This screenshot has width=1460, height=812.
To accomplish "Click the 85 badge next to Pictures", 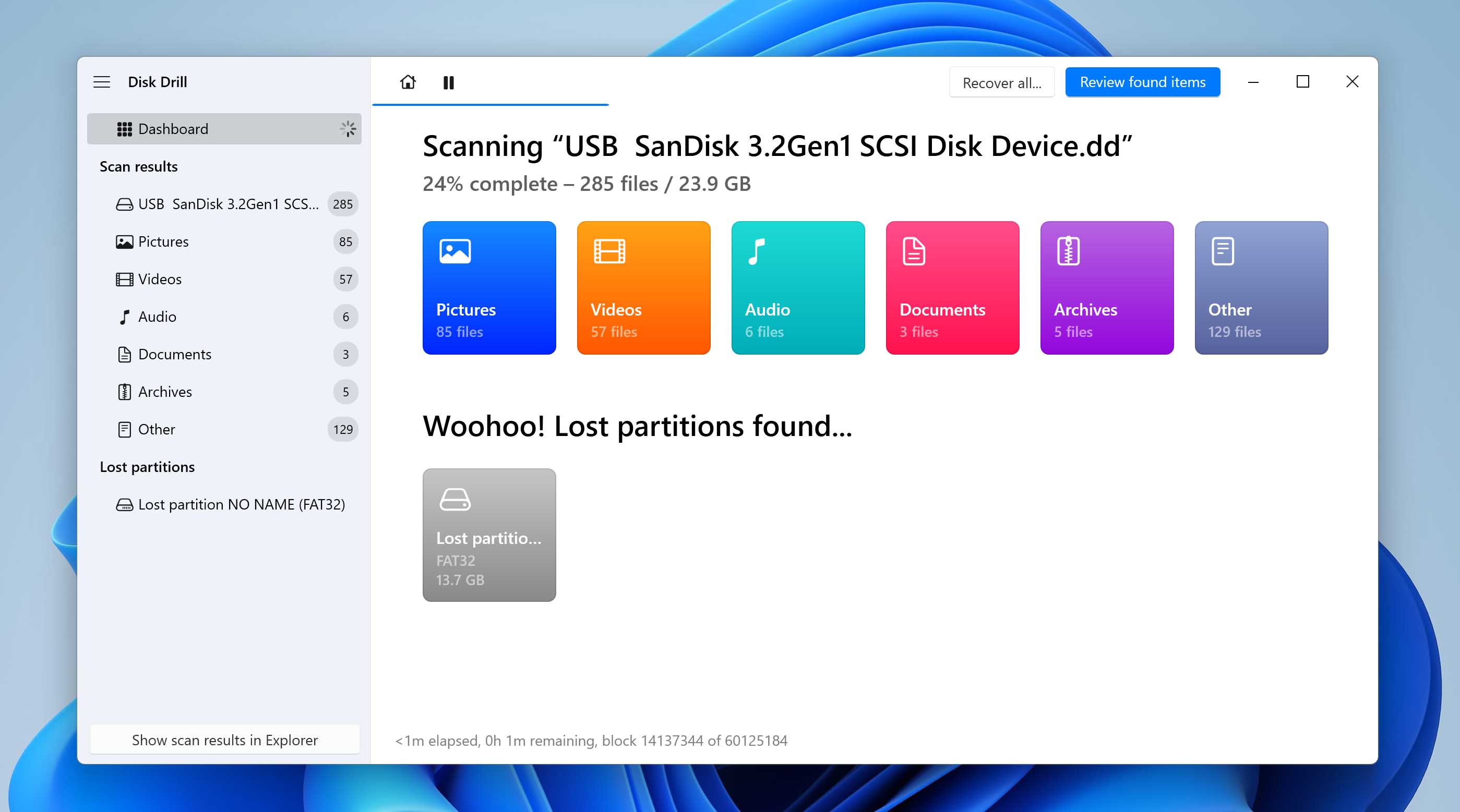I will [x=345, y=241].
